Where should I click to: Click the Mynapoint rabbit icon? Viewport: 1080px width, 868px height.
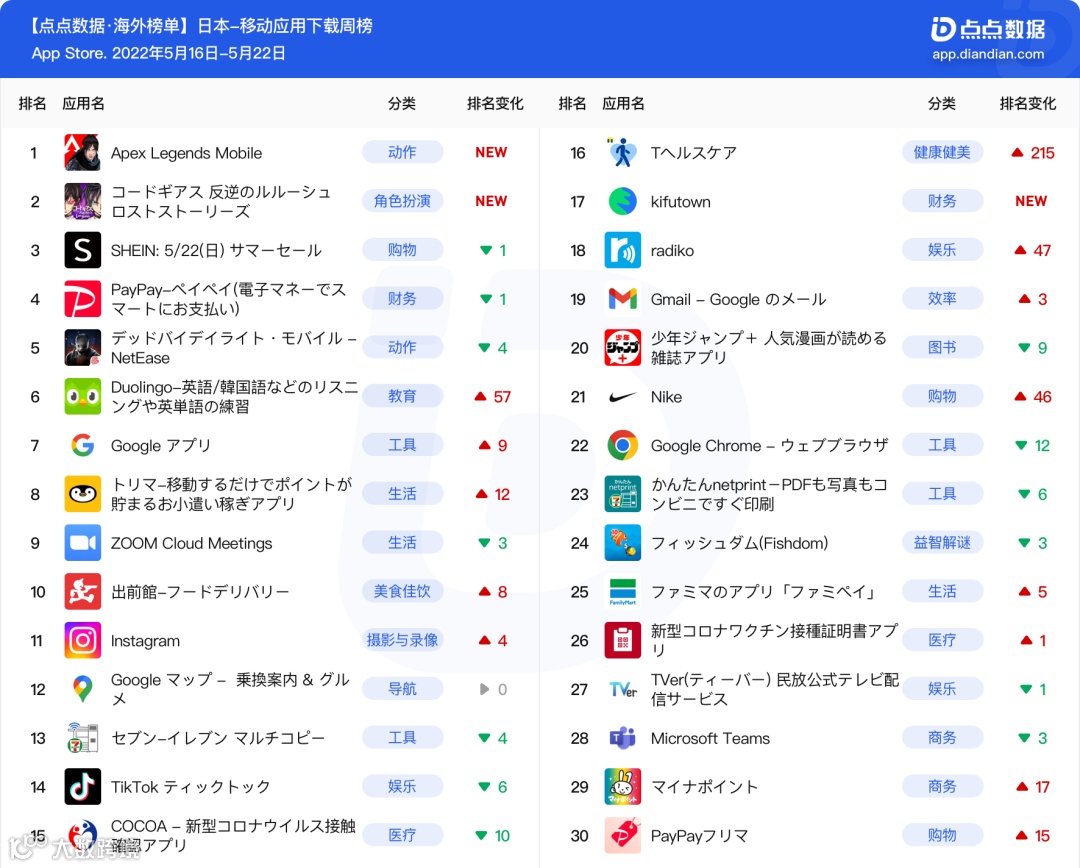pyautogui.click(x=623, y=787)
